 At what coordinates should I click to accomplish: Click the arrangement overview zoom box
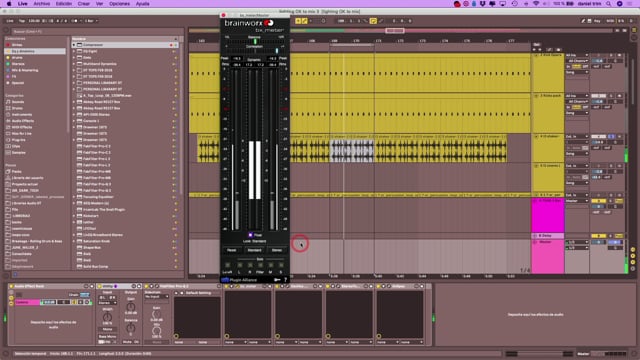point(395,31)
